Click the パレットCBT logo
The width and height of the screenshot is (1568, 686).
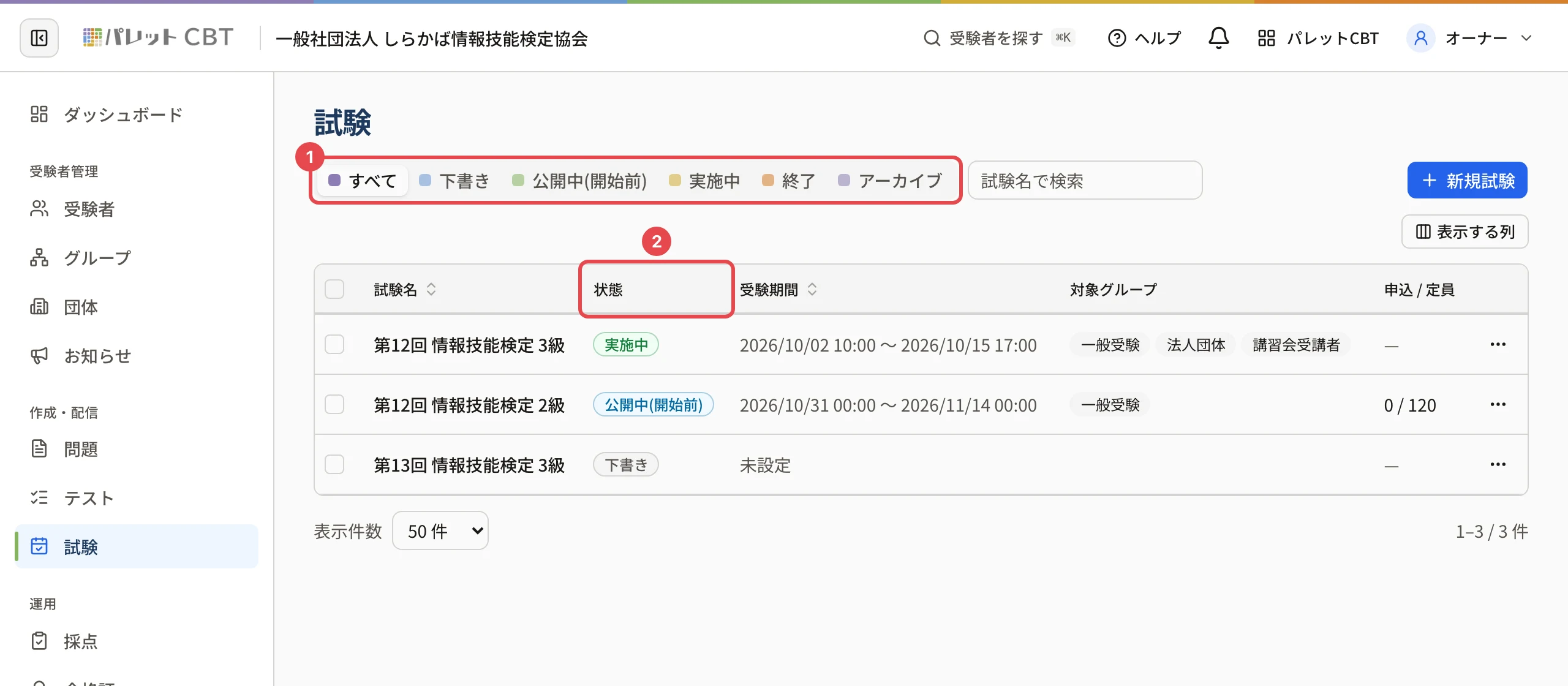tap(158, 38)
